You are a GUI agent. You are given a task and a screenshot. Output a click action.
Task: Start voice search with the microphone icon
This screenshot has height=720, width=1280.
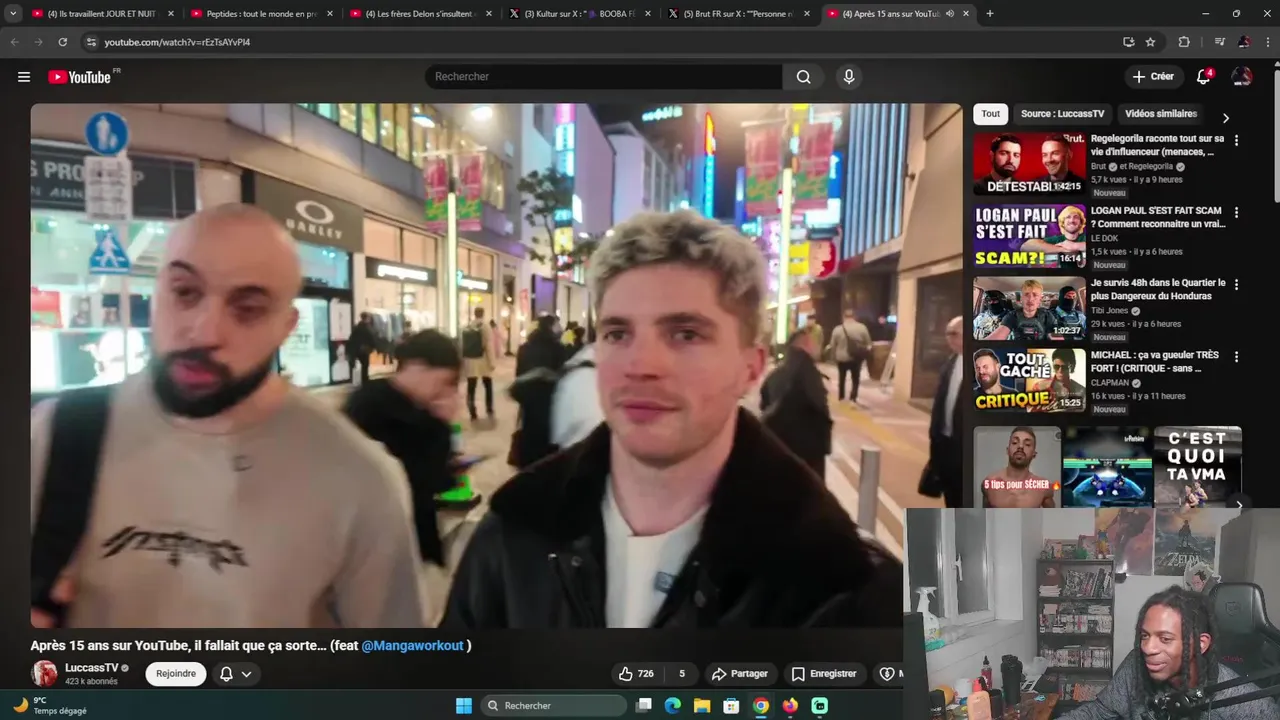coord(849,77)
